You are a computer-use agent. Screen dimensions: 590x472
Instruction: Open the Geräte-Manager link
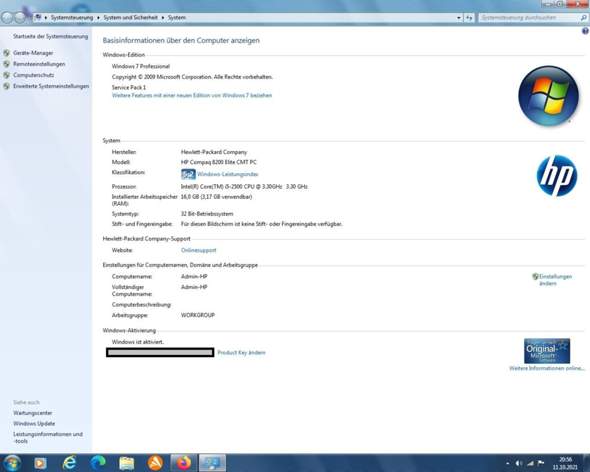[x=33, y=53]
